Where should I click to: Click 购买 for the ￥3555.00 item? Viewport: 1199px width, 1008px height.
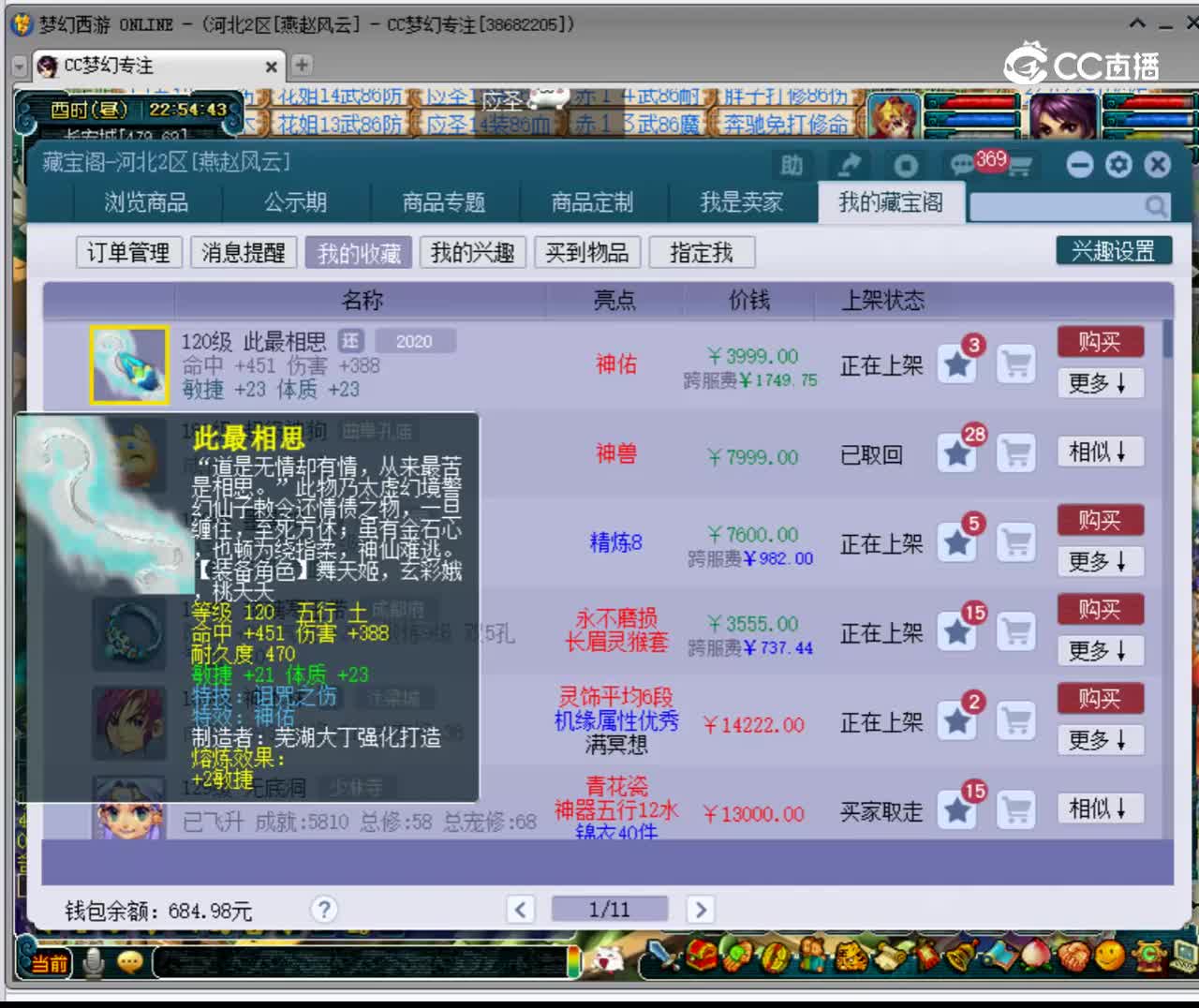(x=1101, y=610)
